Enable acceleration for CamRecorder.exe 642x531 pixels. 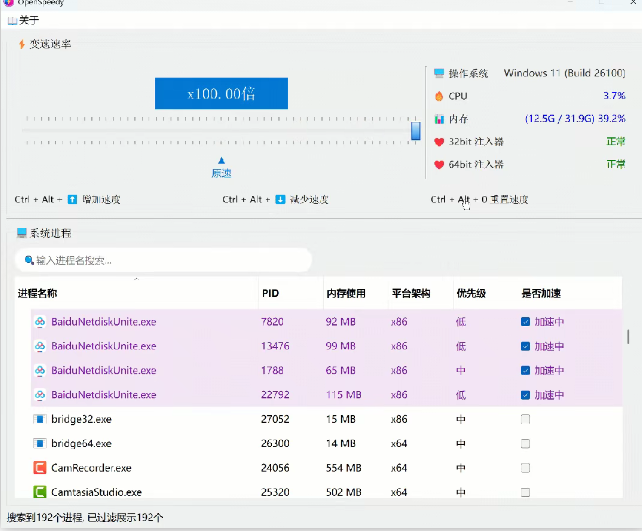coord(525,468)
